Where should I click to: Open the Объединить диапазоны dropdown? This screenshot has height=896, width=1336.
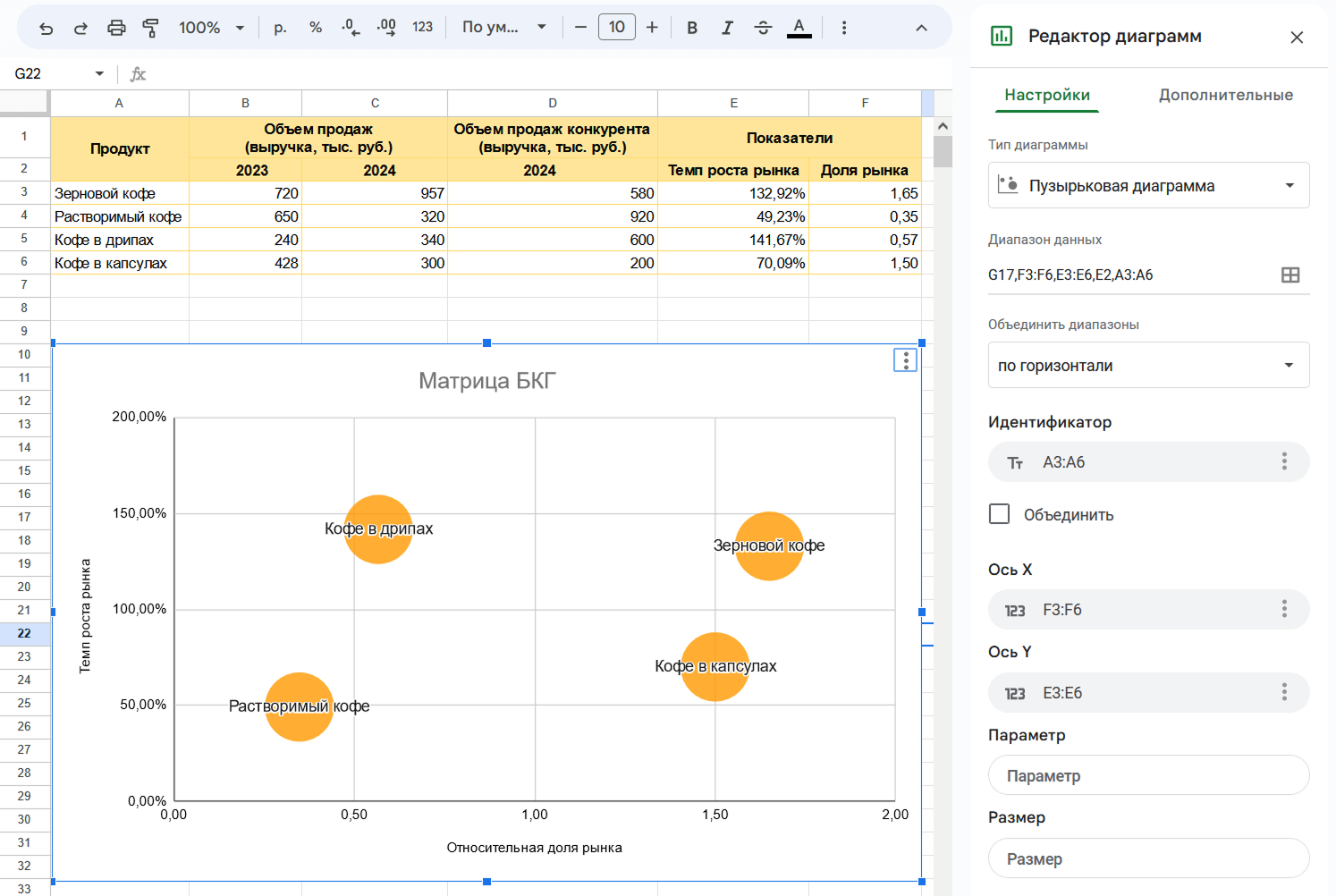click(x=1148, y=365)
